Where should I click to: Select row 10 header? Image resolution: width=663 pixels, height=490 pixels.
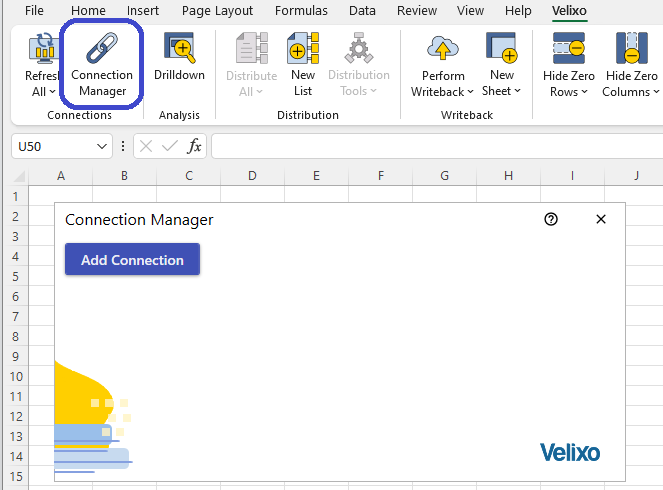[16, 376]
